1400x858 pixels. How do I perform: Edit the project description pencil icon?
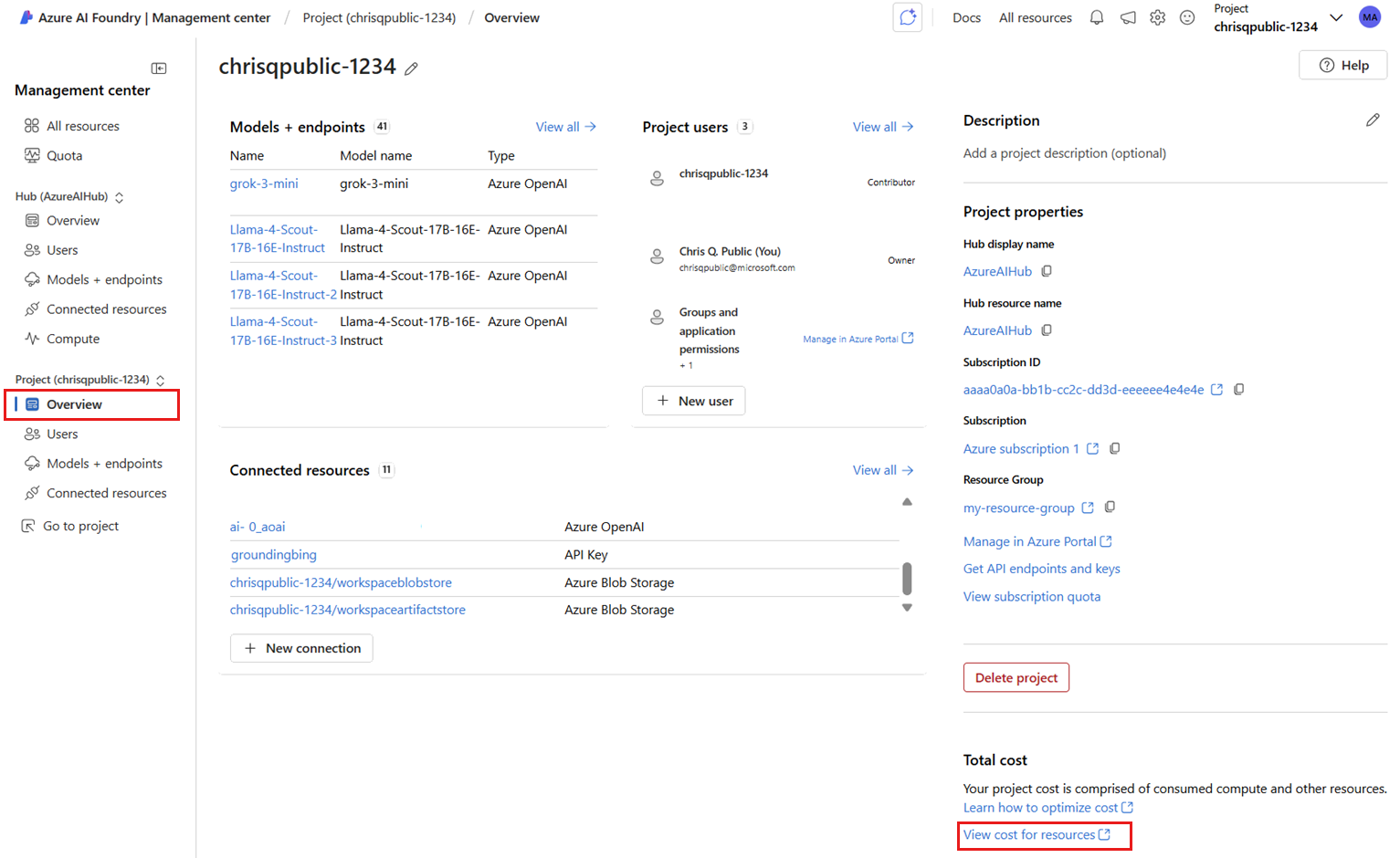pos(1373,120)
